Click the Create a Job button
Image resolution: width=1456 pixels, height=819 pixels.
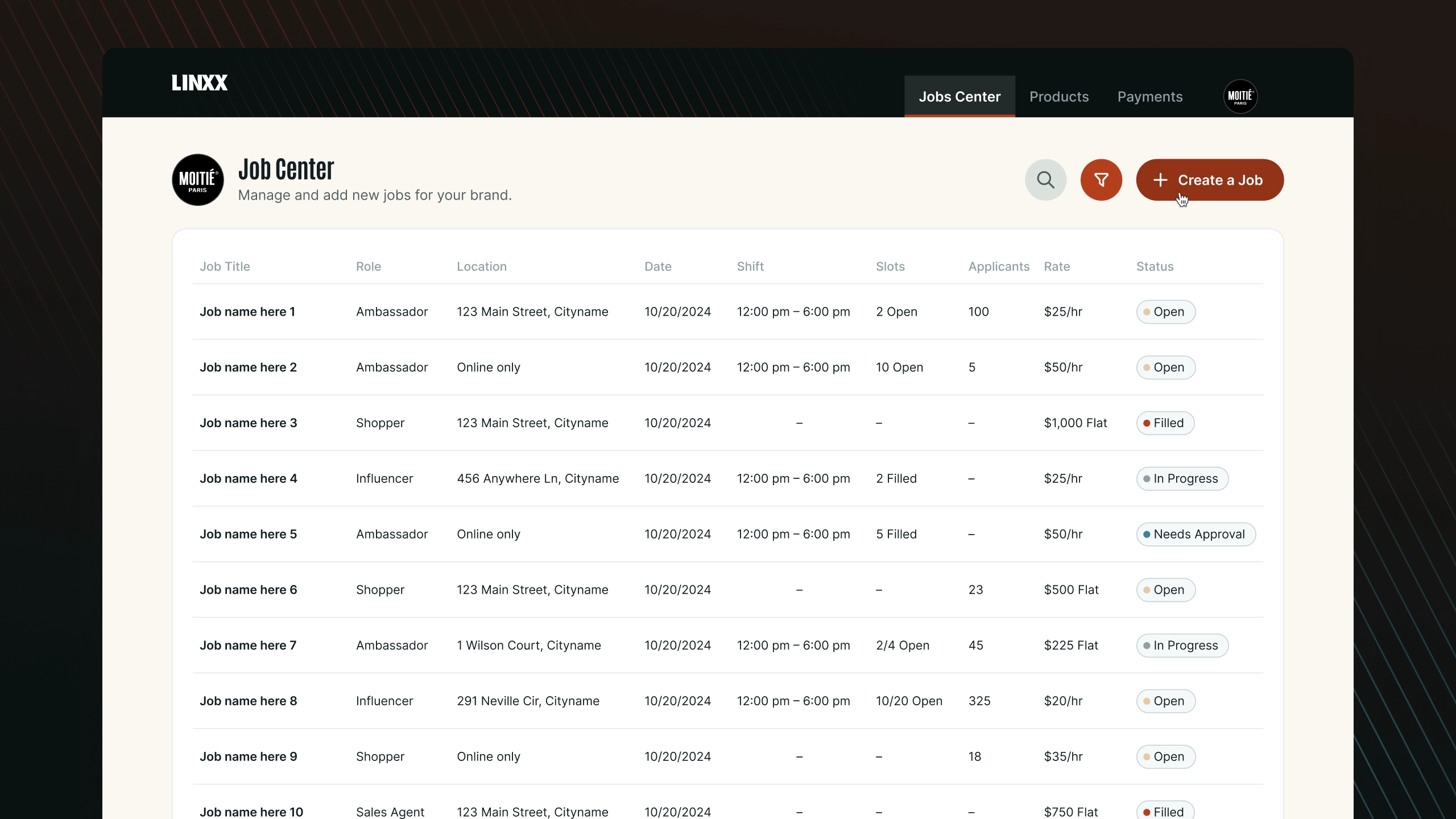(1209, 180)
